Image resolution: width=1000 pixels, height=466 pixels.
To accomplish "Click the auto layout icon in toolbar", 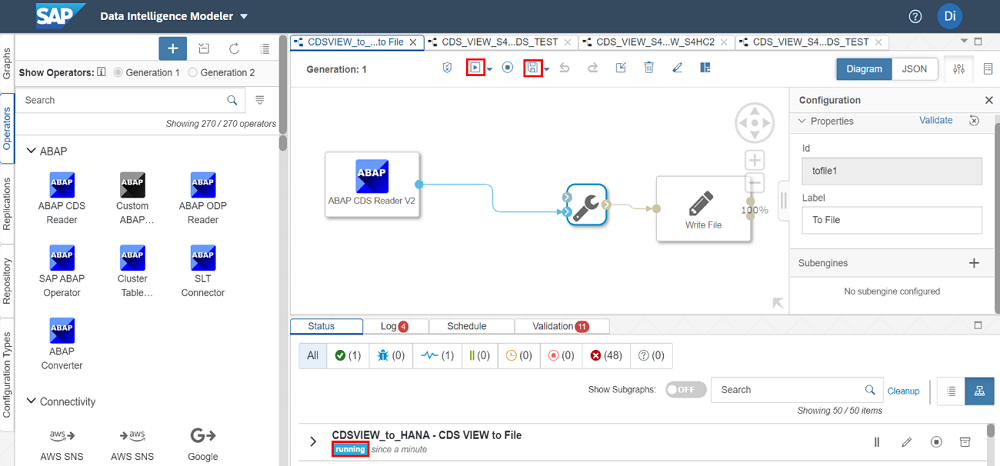I will [x=705, y=68].
